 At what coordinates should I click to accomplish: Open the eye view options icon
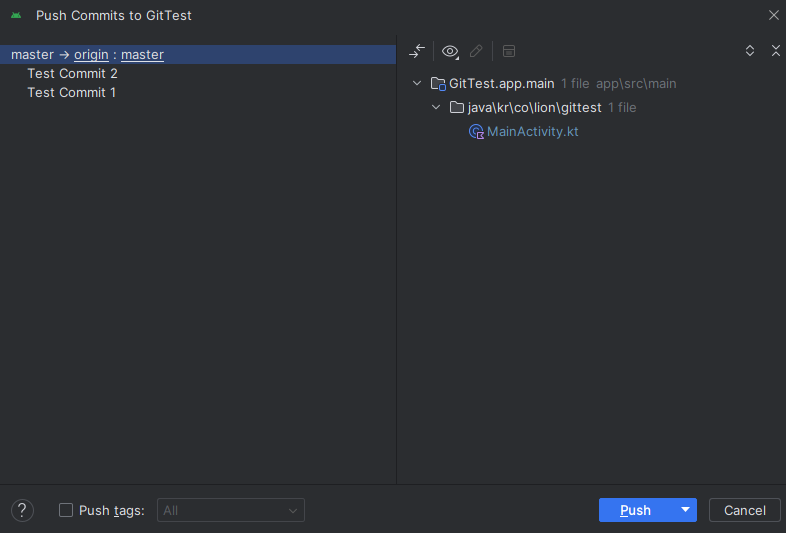pos(450,51)
